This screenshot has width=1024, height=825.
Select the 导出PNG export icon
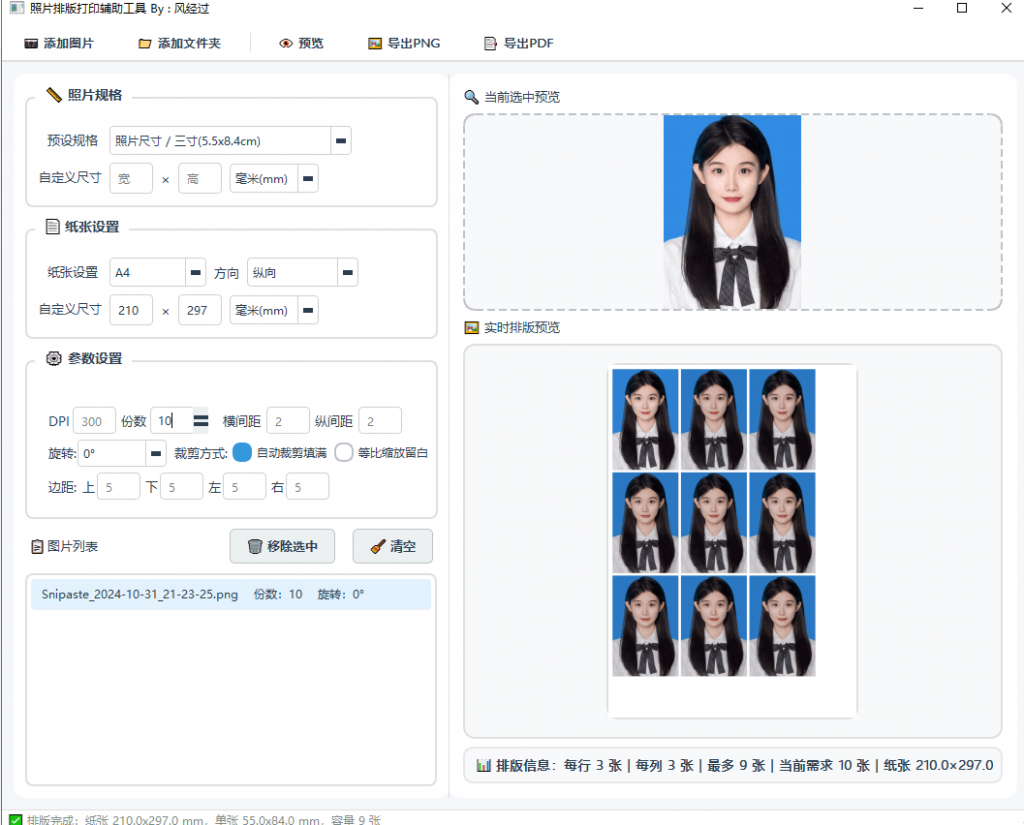[x=373, y=43]
